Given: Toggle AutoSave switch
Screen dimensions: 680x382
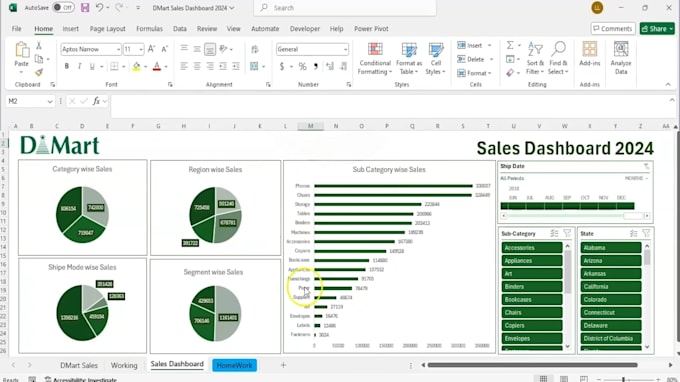Looking at the screenshot, I should point(63,8).
